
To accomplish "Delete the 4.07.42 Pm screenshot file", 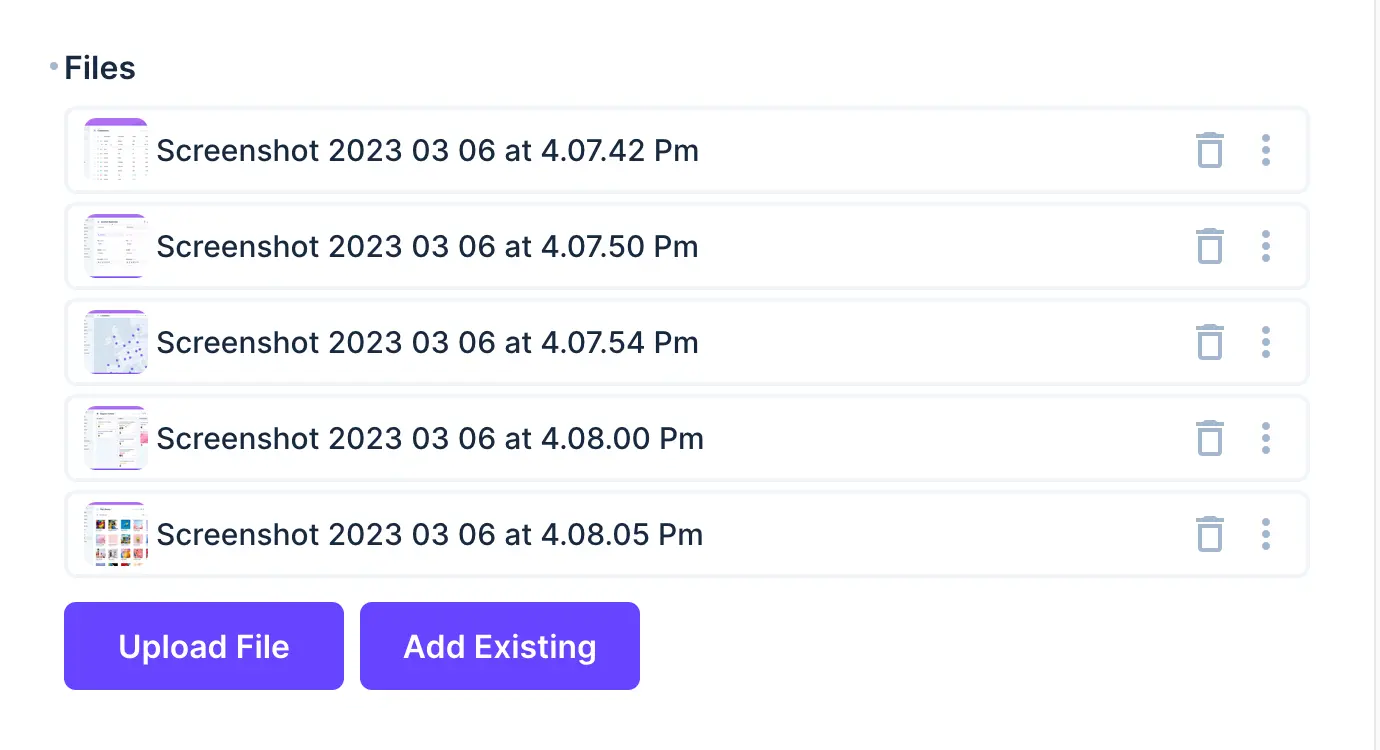I will (x=1209, y=150).
